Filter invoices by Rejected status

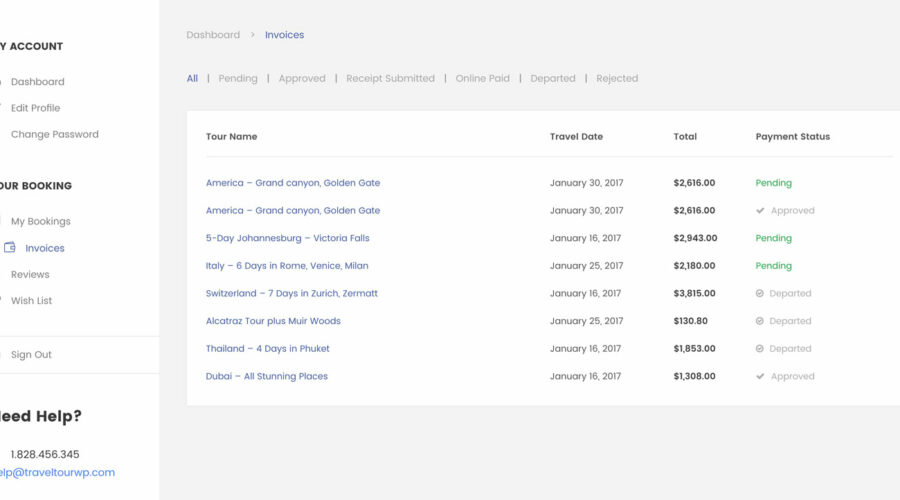click(617, 79)
